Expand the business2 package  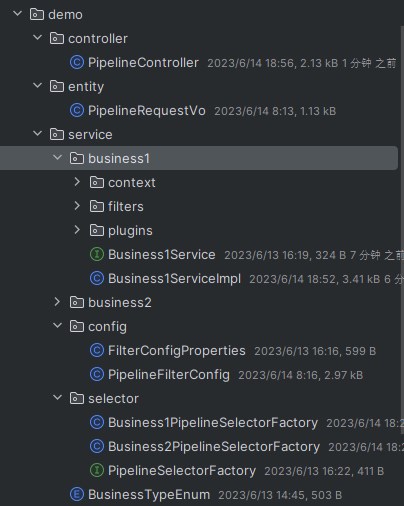[x=57, y=302]
